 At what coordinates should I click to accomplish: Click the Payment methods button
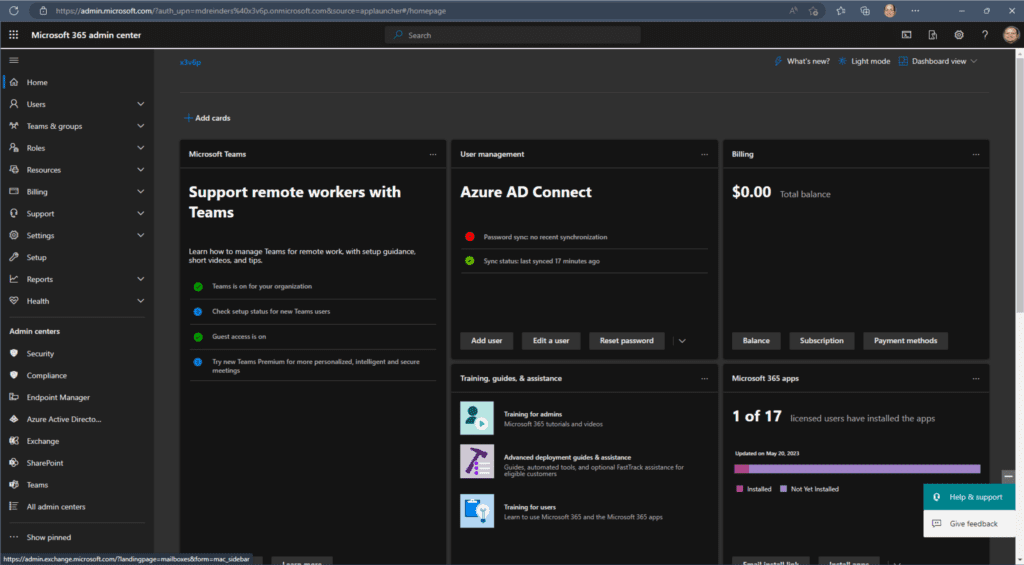905,340
